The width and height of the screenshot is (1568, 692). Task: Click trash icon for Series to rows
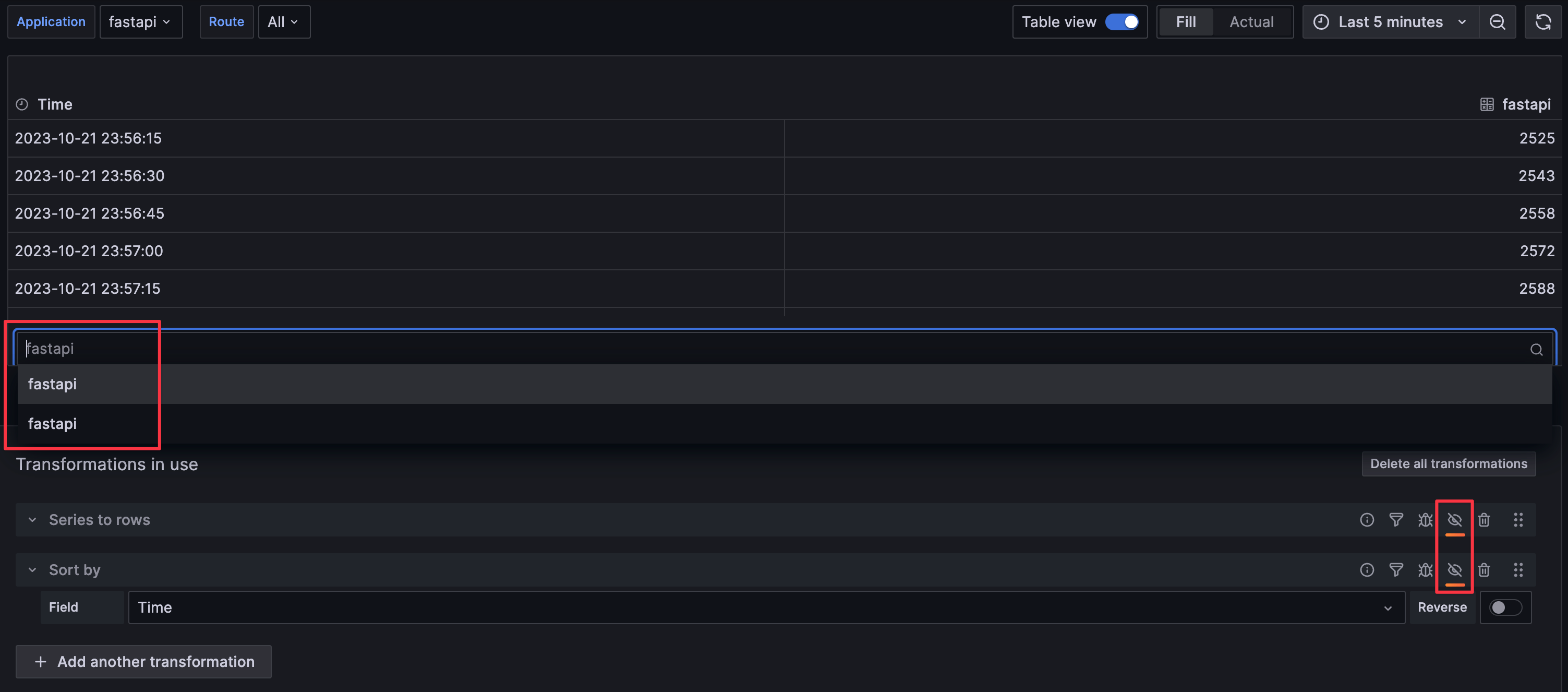[1484, 520]
